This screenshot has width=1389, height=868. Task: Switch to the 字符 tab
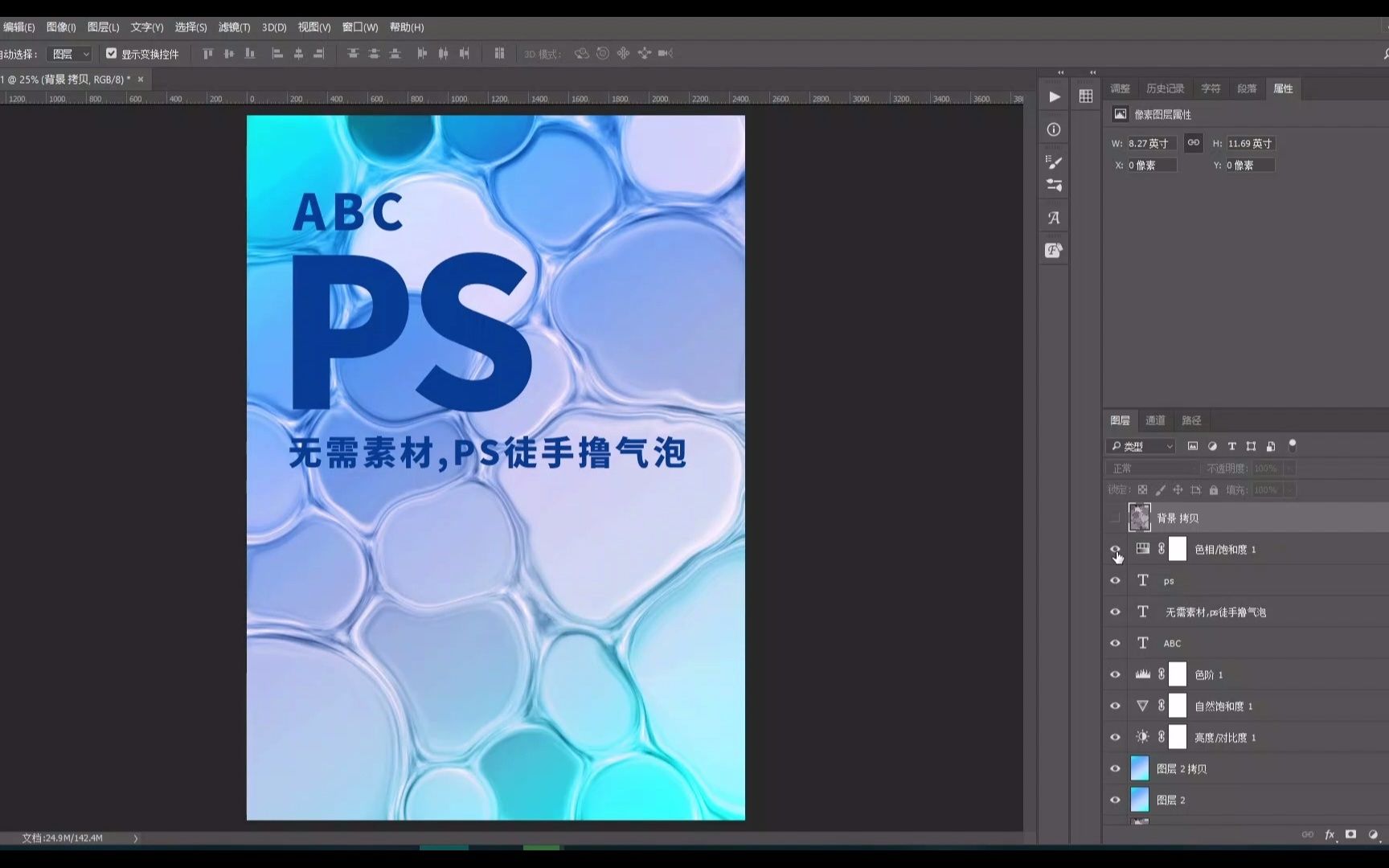coord(1211,88)
